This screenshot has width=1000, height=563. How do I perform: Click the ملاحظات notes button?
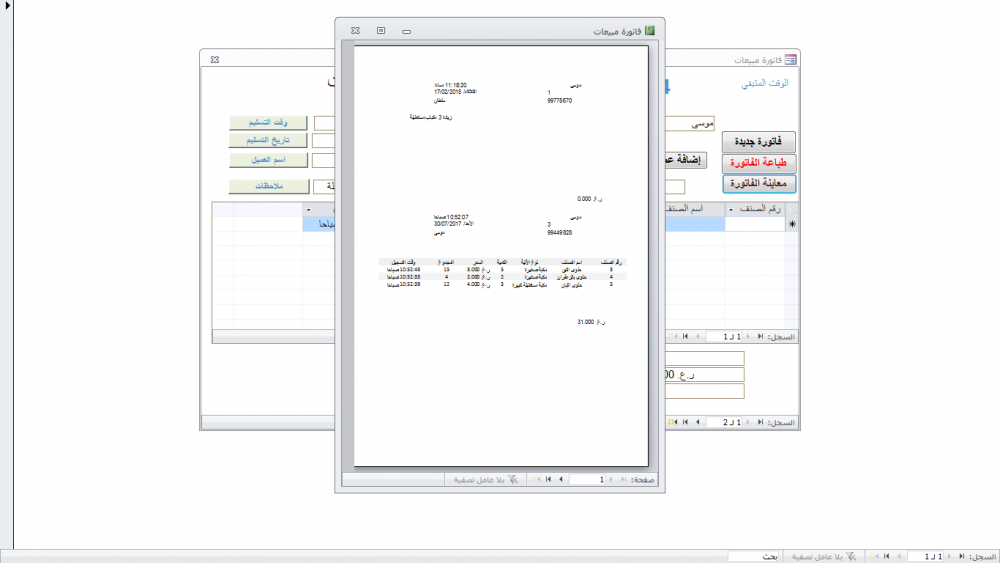coord(269,186)
